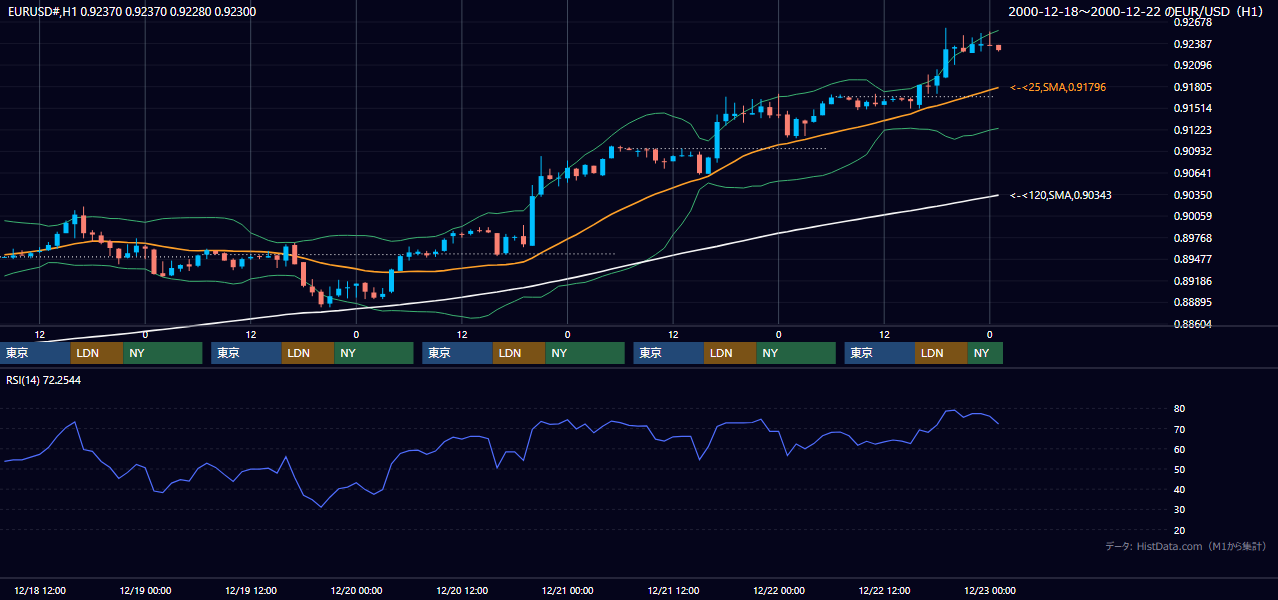
Task: Click the 12/23 00:00 date label
Action: pyautogui.click(x=991, y=590)
